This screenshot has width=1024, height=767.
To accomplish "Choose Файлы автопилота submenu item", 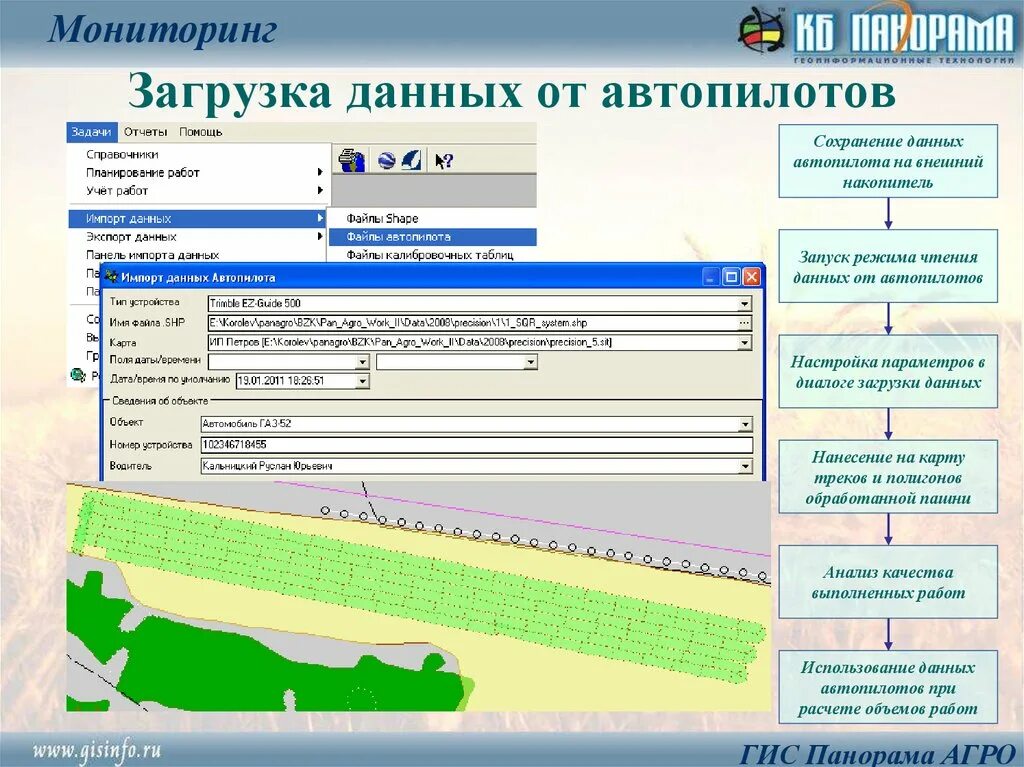I will click(x=432, y=237).
